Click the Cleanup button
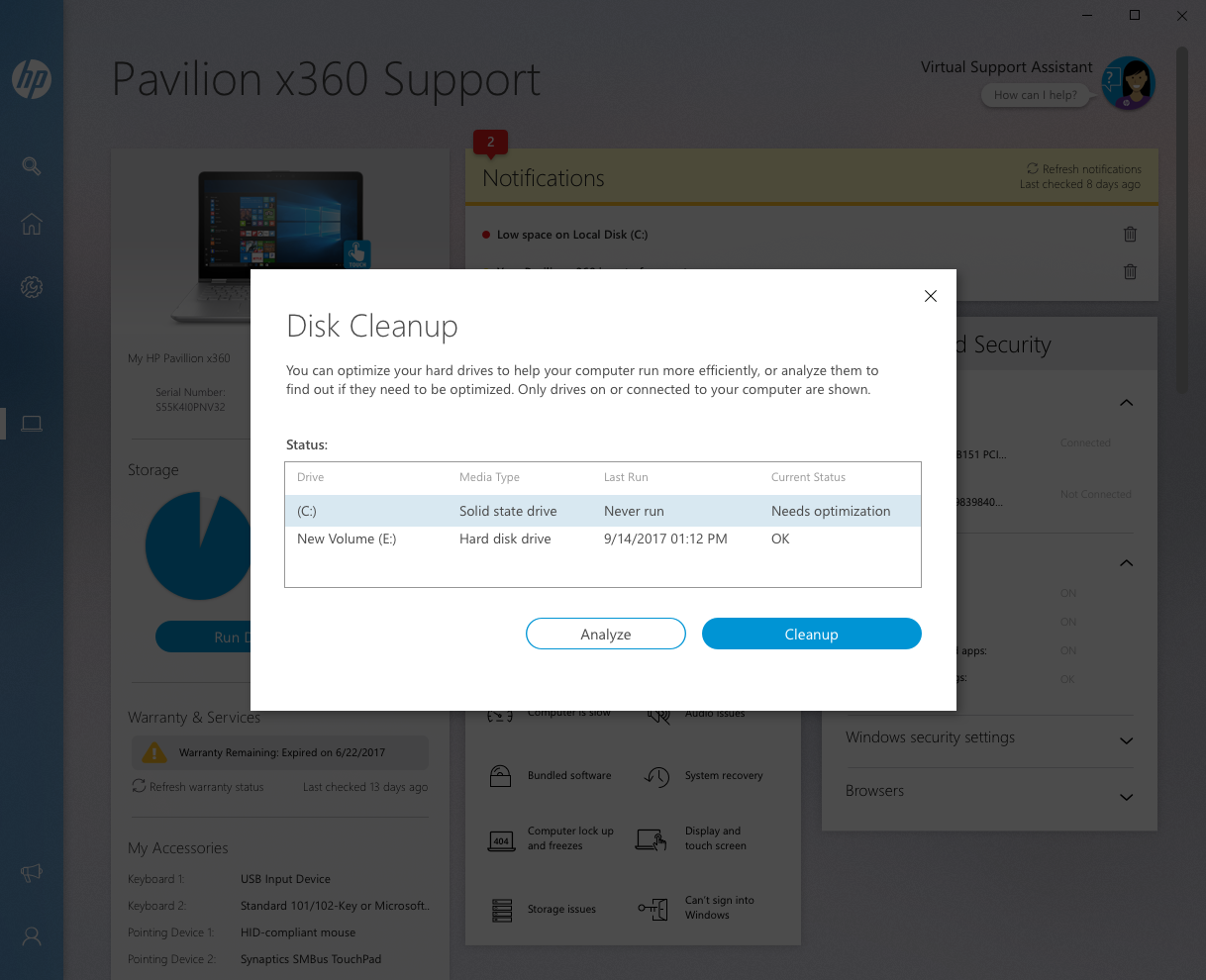The height and width of the screenshot is (980, 1206). tap(812, 635)
